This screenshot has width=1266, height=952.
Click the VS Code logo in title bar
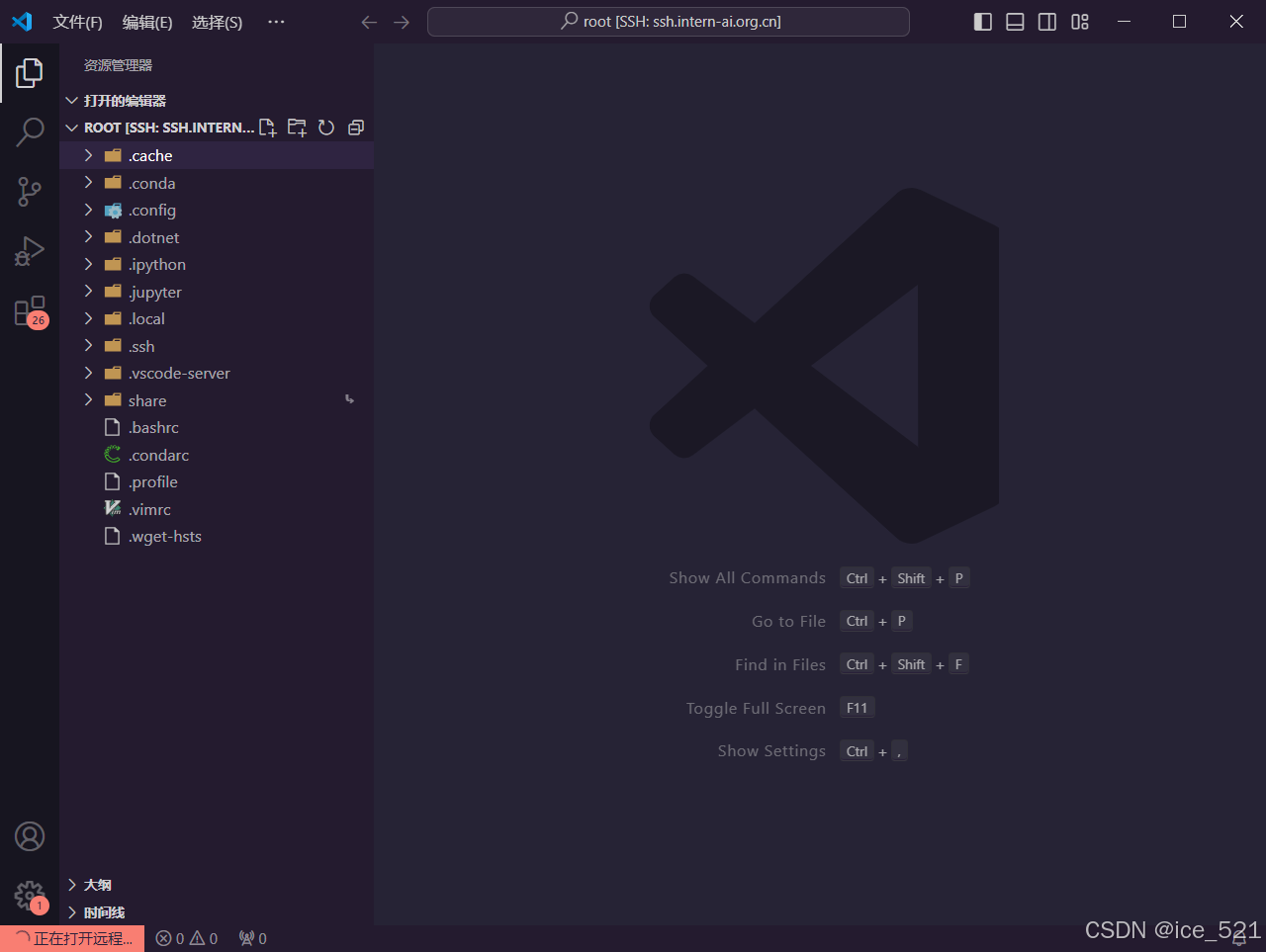[x=22, y=22]
